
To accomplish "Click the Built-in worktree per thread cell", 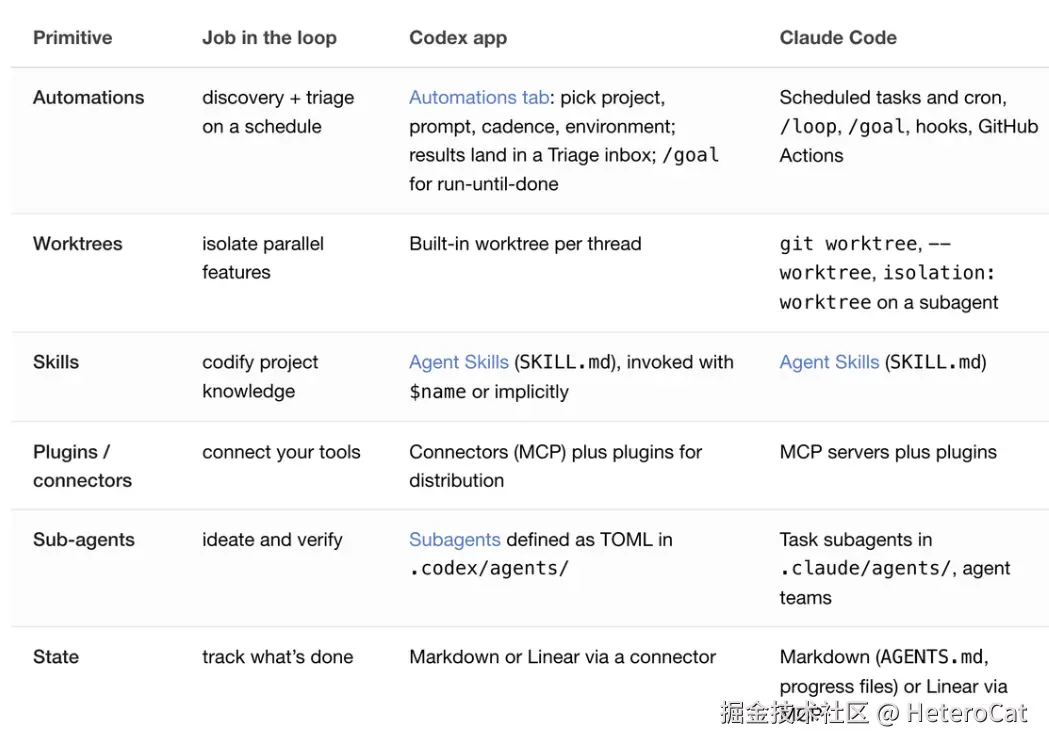I will pos(525,244).
